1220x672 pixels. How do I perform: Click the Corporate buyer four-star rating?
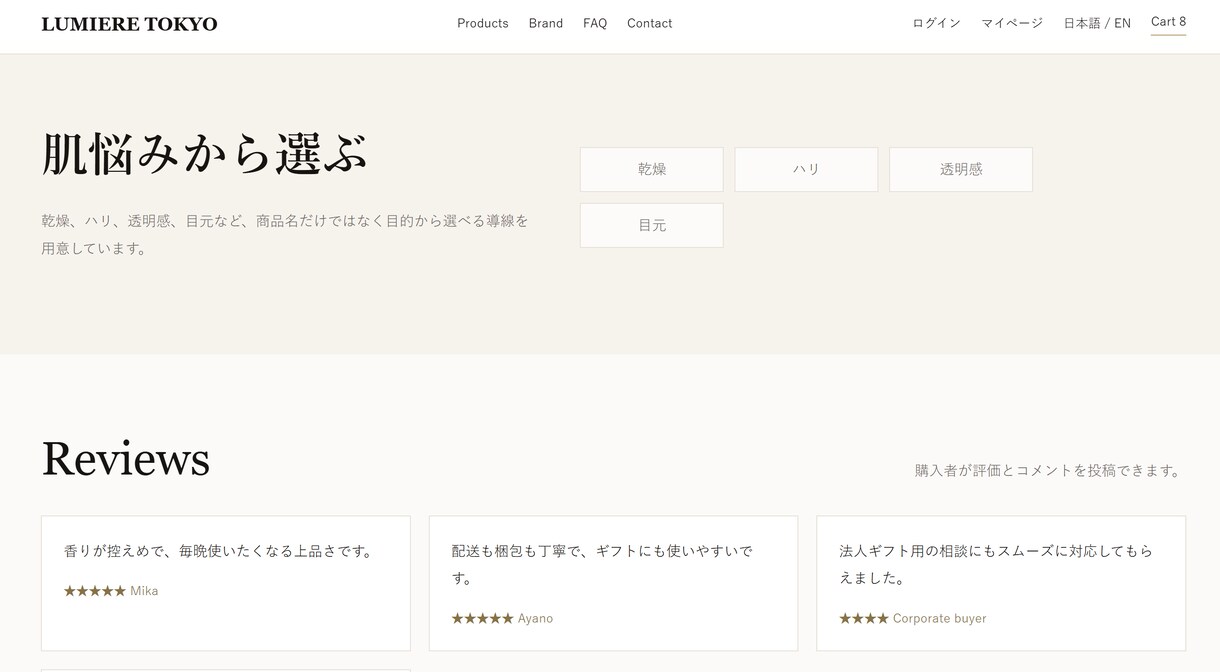click(x=864, y=619)
